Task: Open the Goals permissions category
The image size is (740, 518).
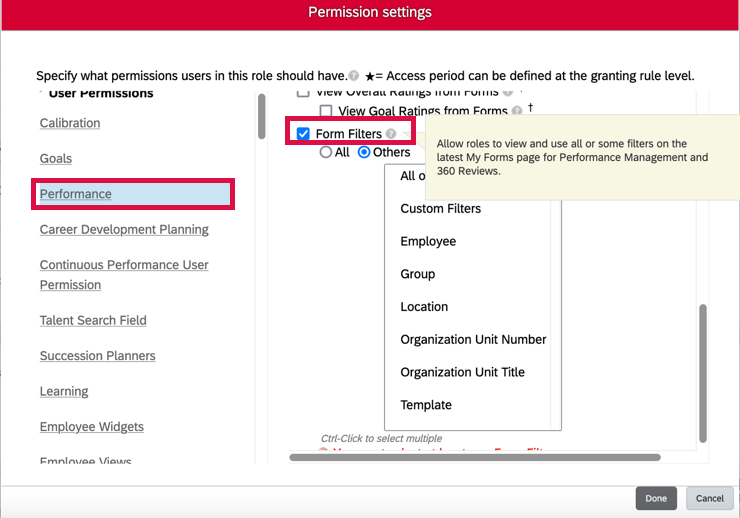Action: [56, 159]
